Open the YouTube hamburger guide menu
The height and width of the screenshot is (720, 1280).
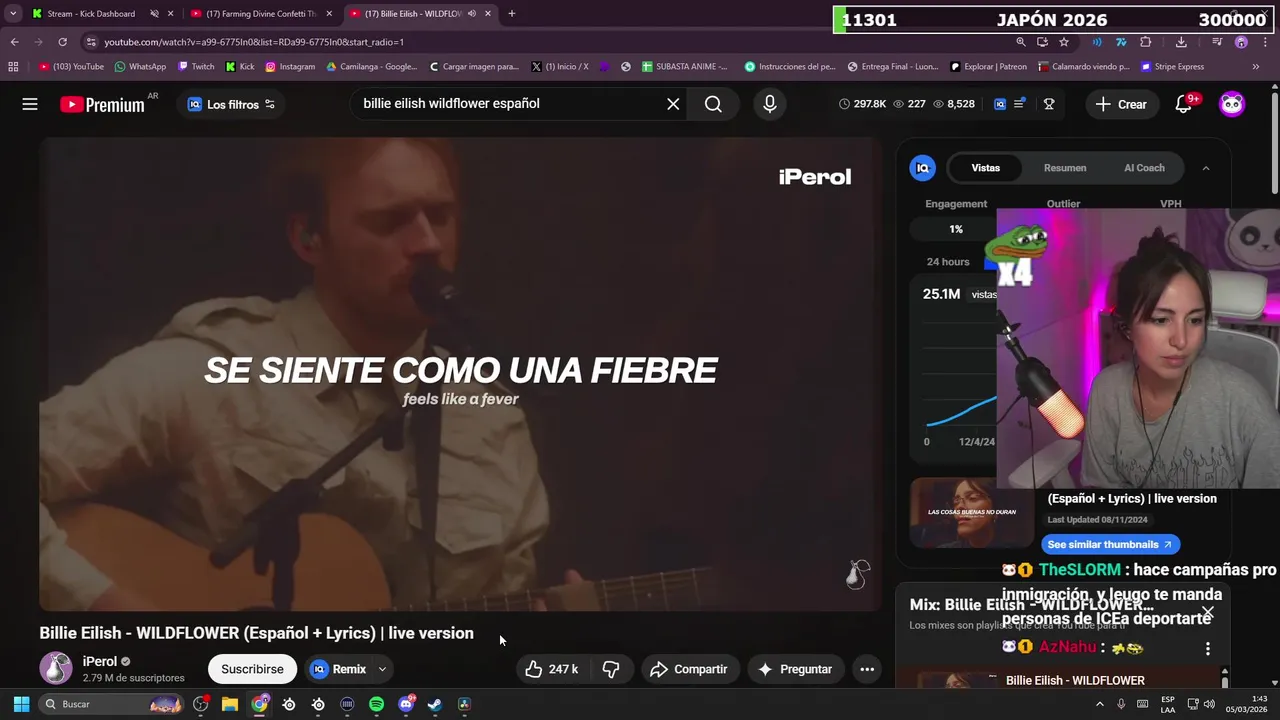coord(30,104)
